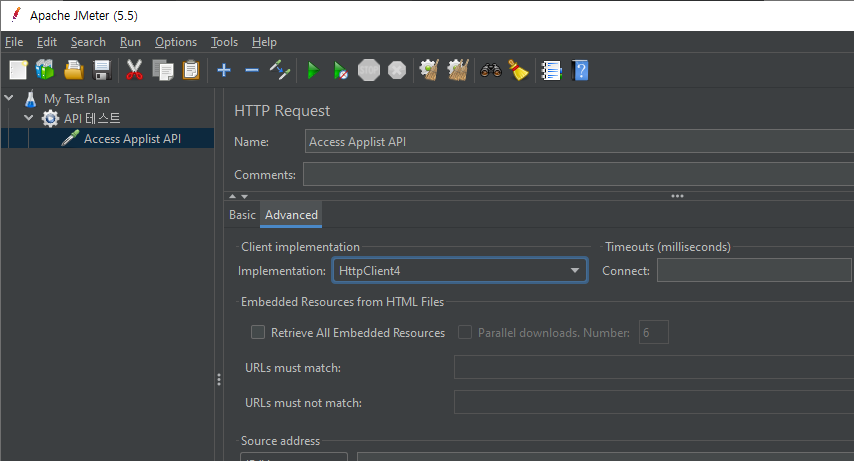Click the HTTP Request heading
This screenshot has width=854, height=461.
point(282,111)
